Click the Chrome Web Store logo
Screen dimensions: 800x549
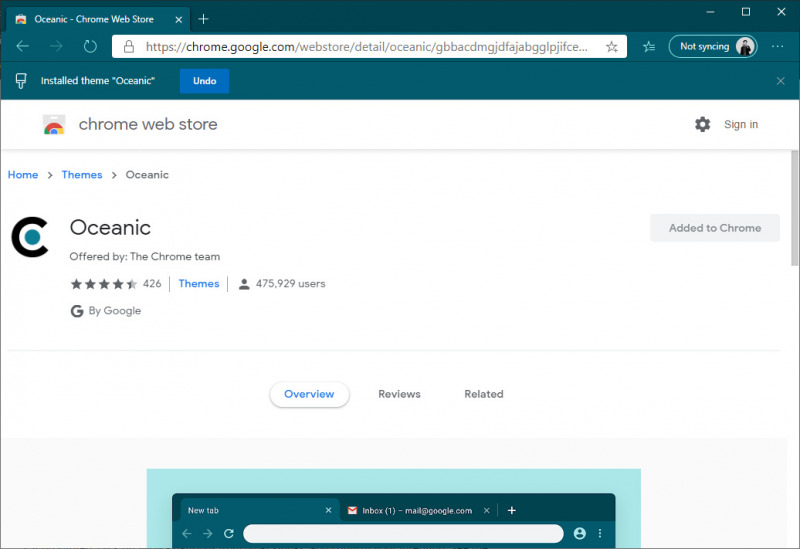[54, 125]
